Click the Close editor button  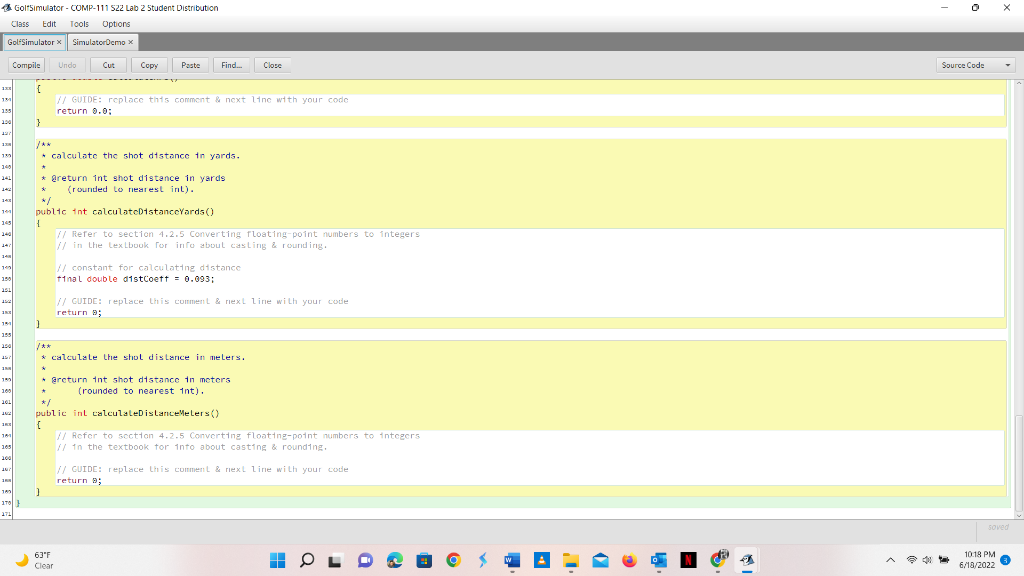pos(272,65)
